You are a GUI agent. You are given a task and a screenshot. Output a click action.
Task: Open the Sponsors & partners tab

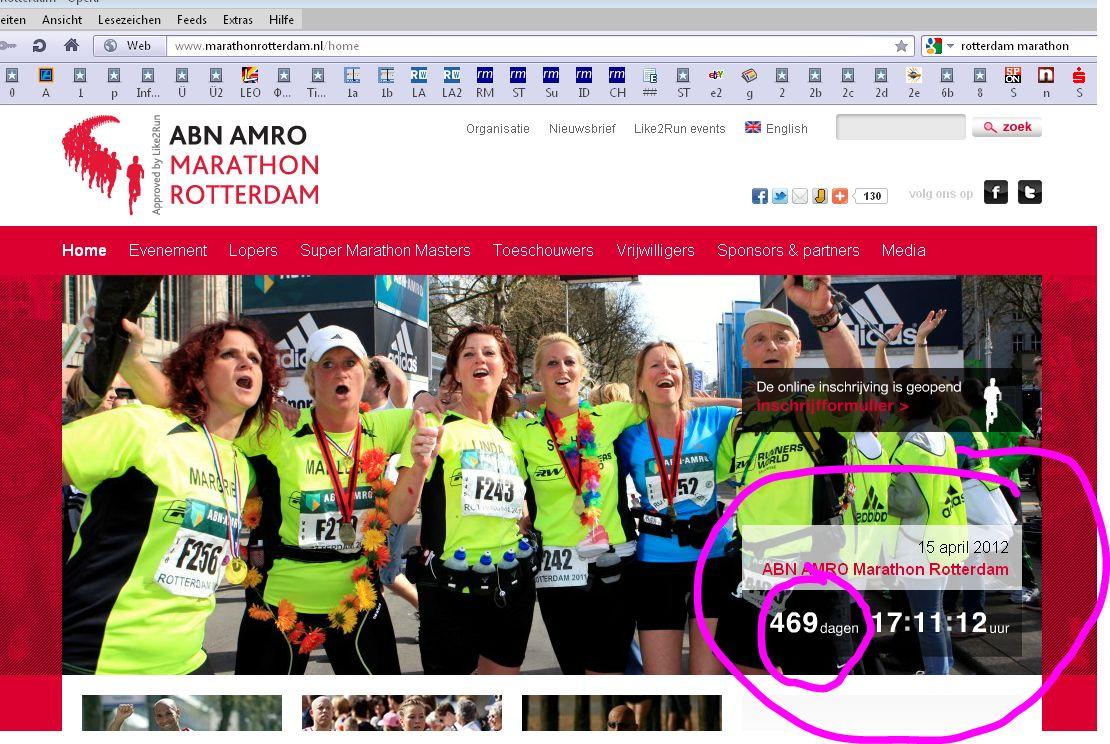tap(788, 251)
